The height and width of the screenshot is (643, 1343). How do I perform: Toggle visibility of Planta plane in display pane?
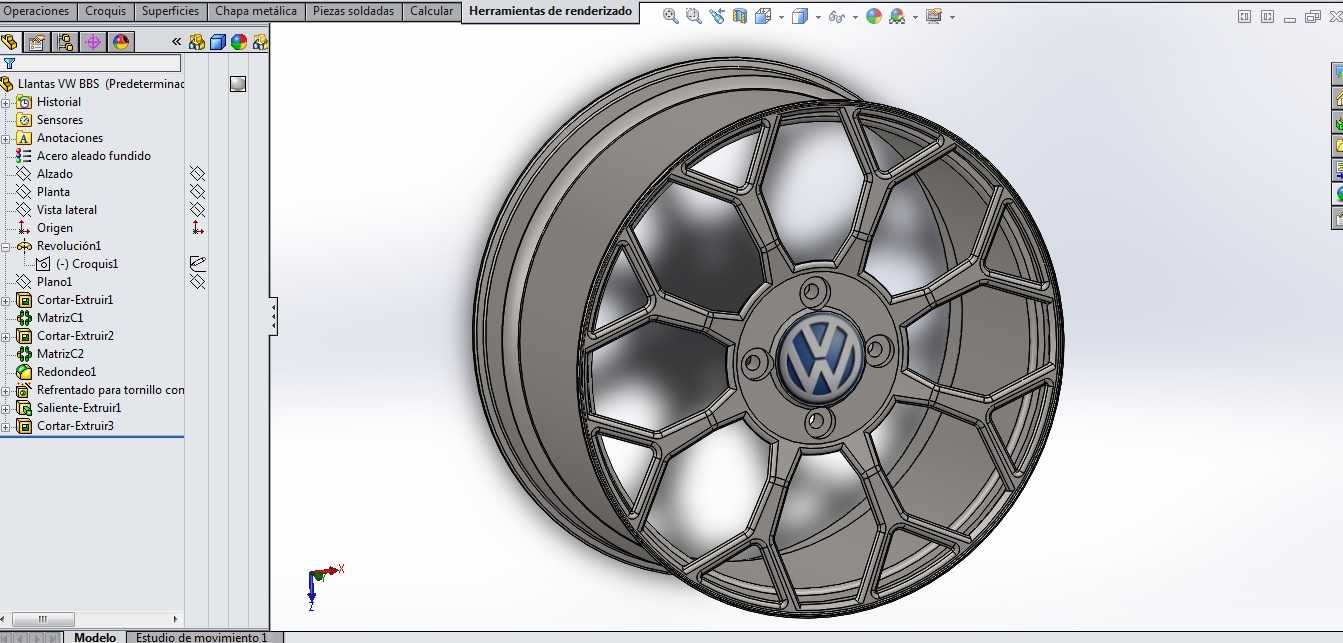pyautogui.click(x=197, y=192)
